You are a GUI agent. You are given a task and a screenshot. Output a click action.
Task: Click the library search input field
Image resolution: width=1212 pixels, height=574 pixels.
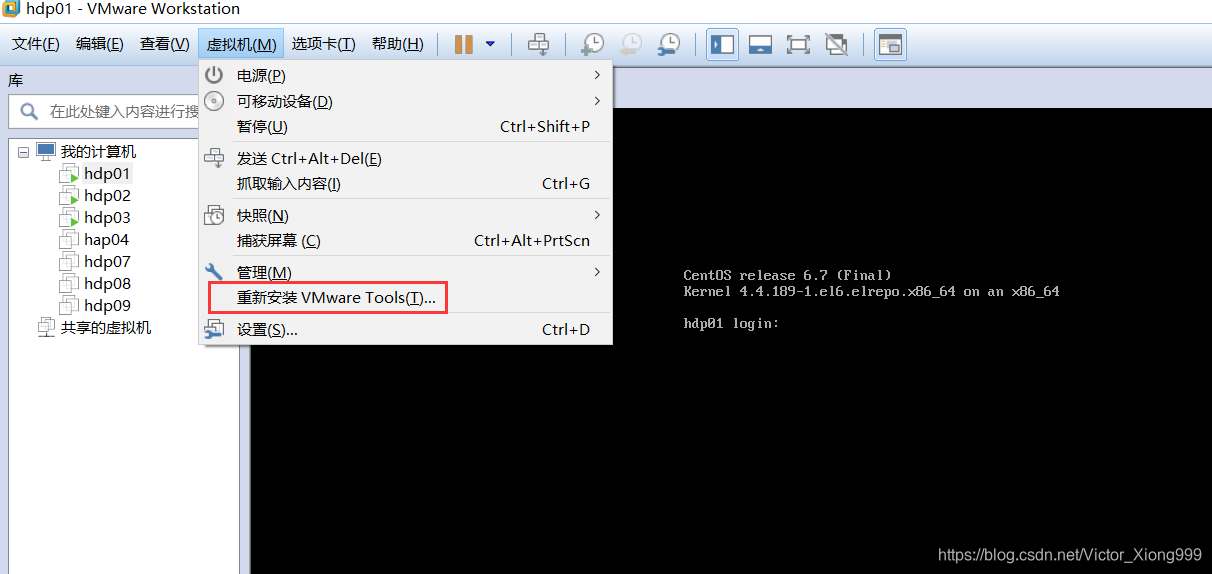point(104,111)
